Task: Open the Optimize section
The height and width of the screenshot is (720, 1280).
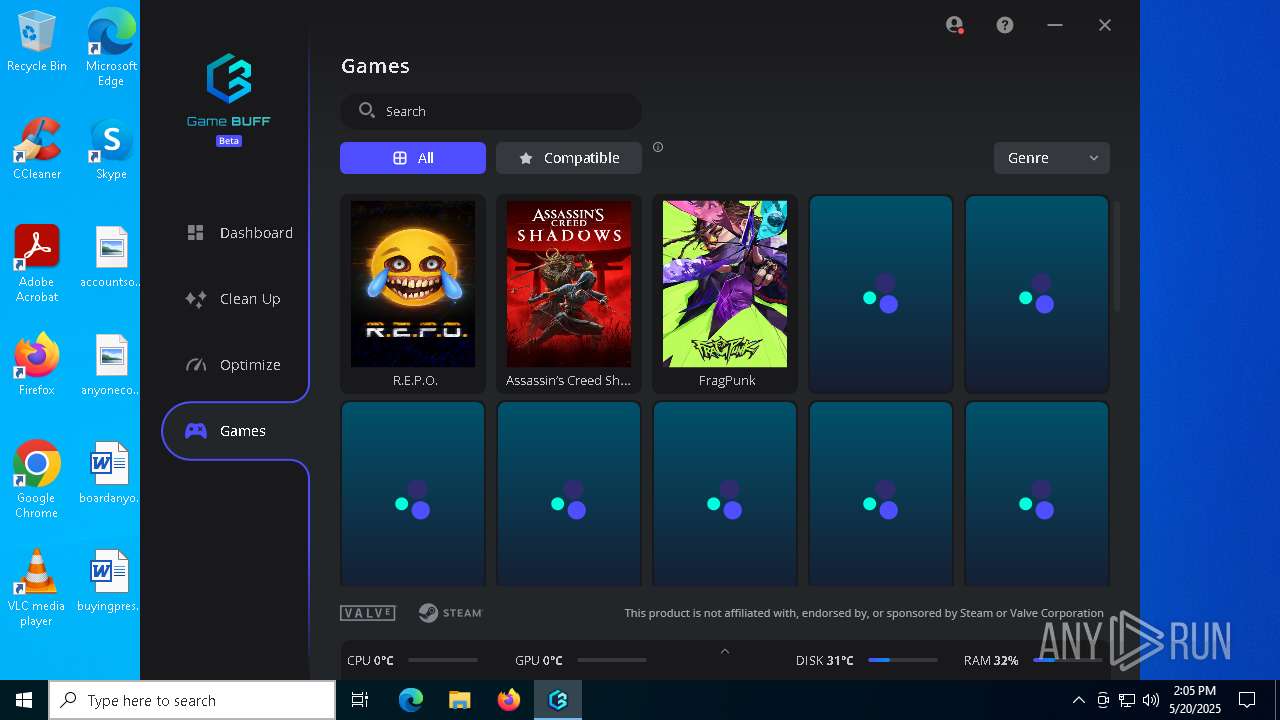Action: [x=233, y=364]
